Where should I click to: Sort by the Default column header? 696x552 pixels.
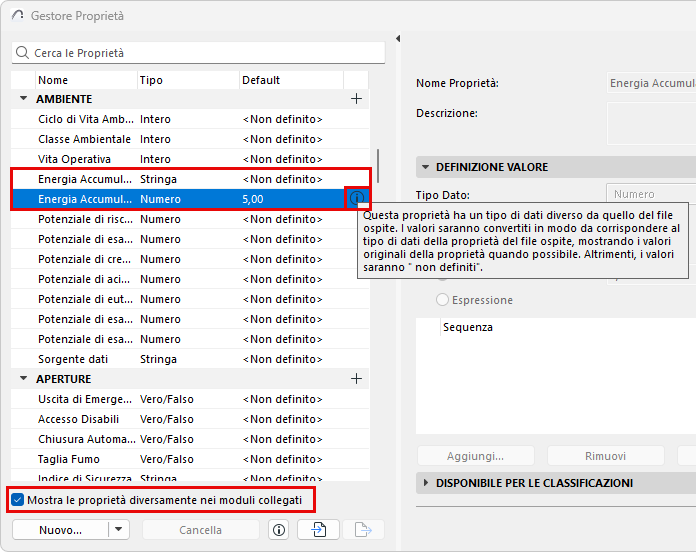pos(291,80)
